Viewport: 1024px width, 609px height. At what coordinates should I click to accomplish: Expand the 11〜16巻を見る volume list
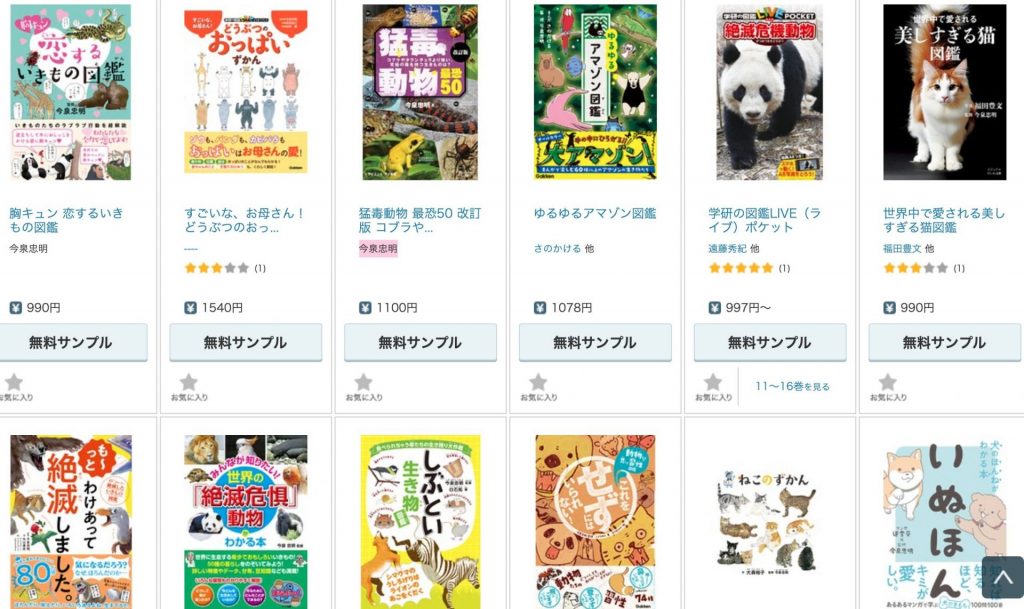792,386
